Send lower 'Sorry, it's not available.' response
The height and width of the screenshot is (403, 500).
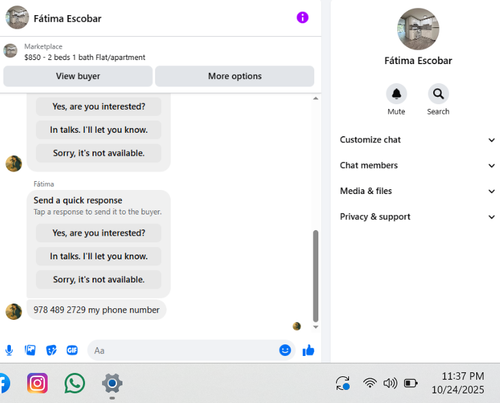99,279
